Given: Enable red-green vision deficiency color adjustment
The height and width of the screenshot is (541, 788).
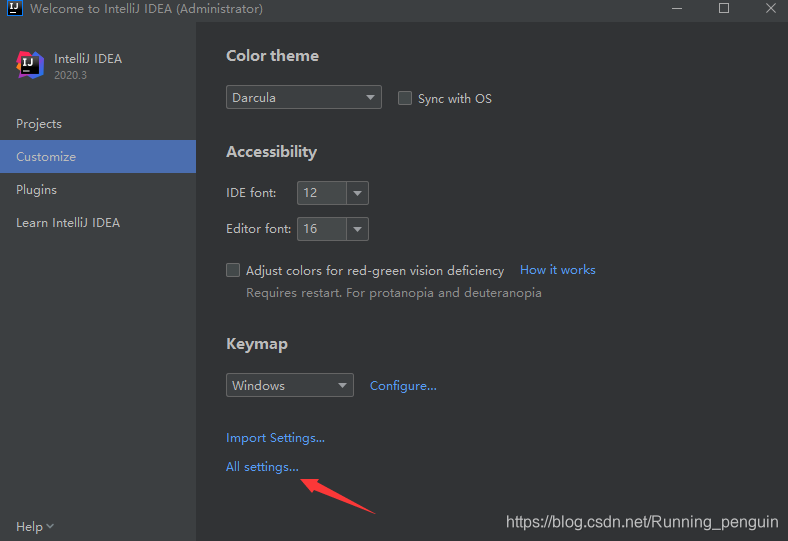Looking at the screenshot, I should (233, 270).
